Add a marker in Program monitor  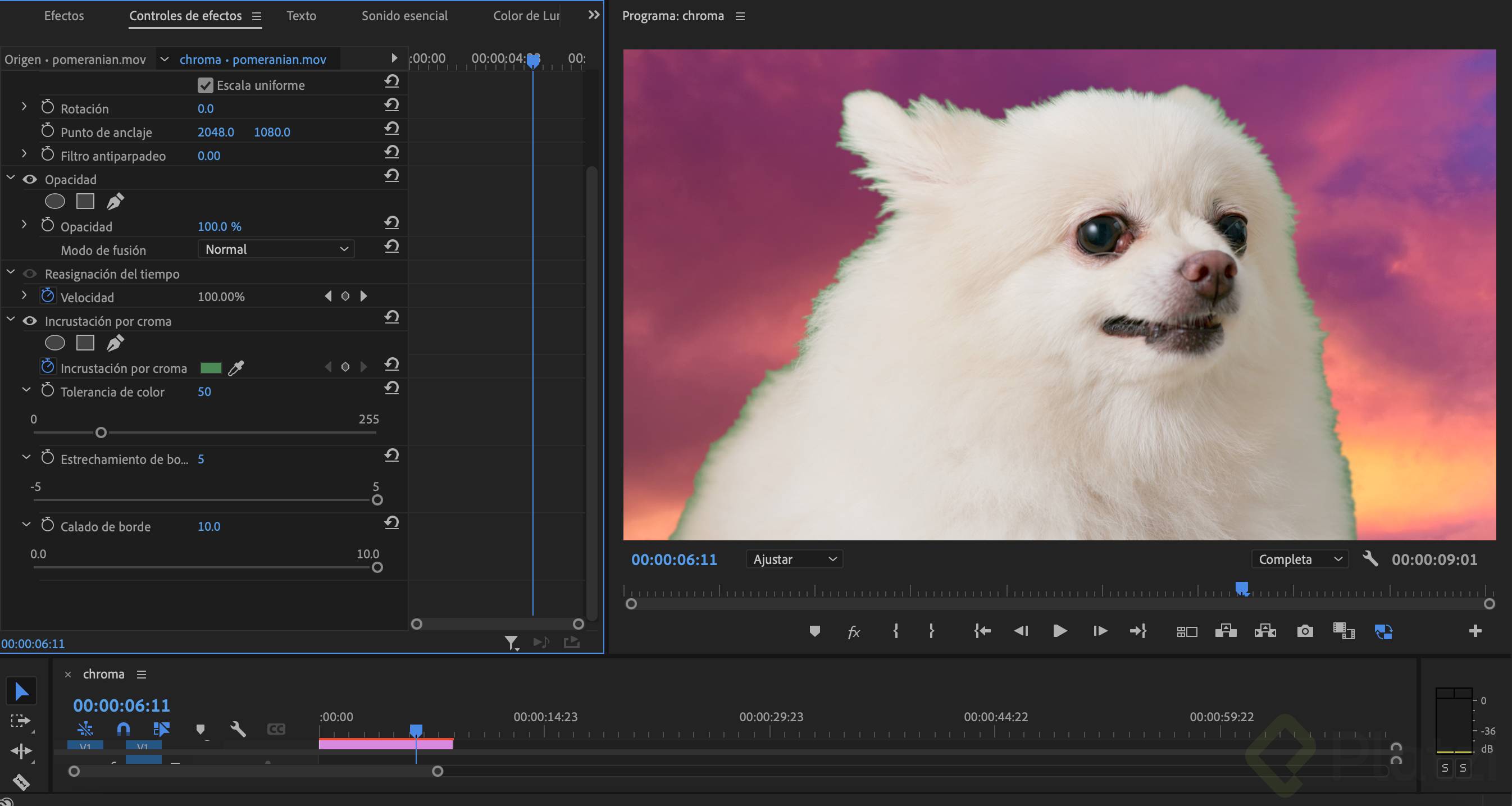click(x=814, y=631)
